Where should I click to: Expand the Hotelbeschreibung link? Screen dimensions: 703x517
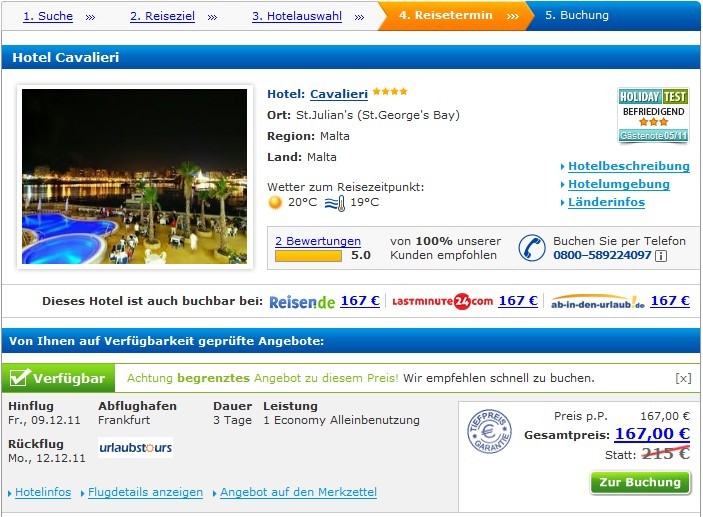[629, 166]
